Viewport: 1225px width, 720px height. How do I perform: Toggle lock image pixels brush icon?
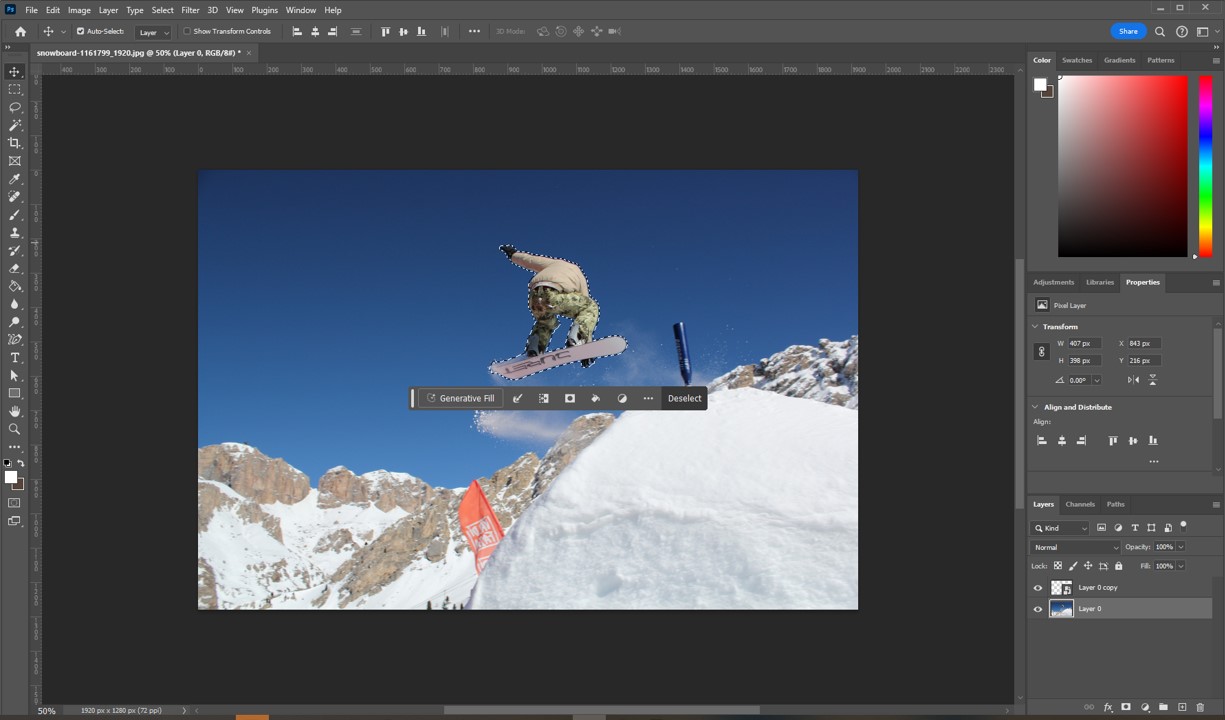1073,566
